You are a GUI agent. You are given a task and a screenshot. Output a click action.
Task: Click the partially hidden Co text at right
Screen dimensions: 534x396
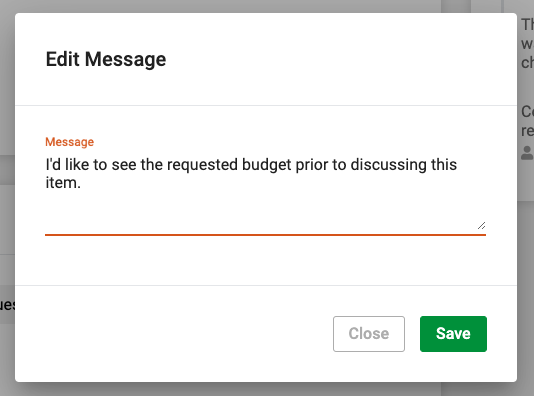[x=528, y=112]
